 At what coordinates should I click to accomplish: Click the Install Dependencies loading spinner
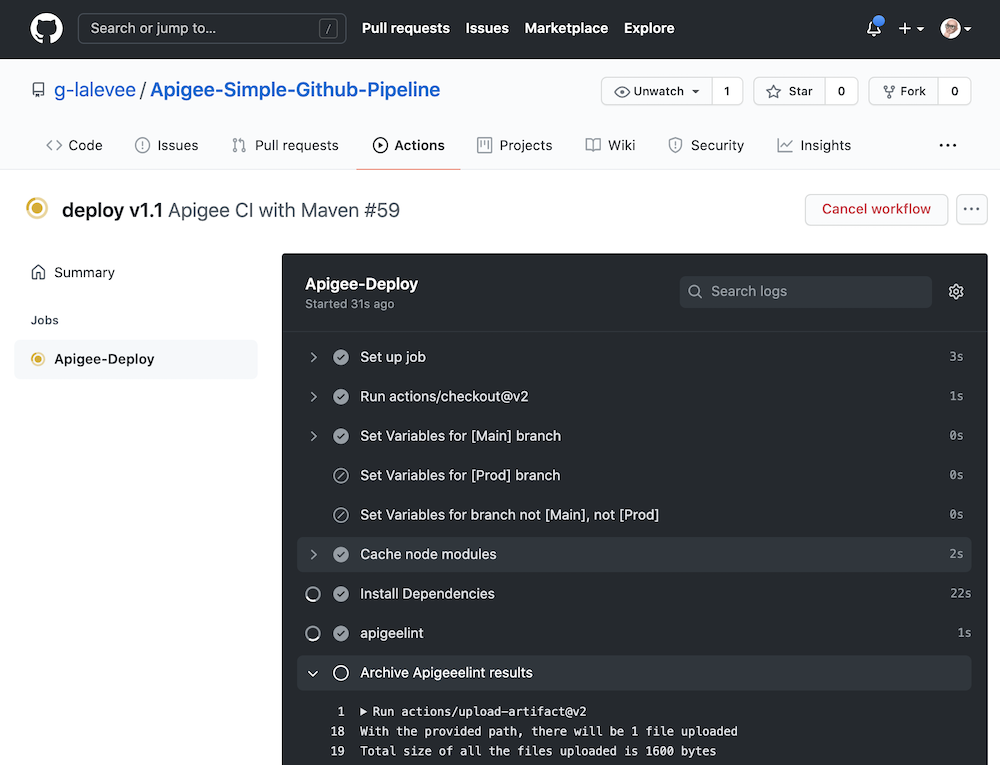coord(313,594)
